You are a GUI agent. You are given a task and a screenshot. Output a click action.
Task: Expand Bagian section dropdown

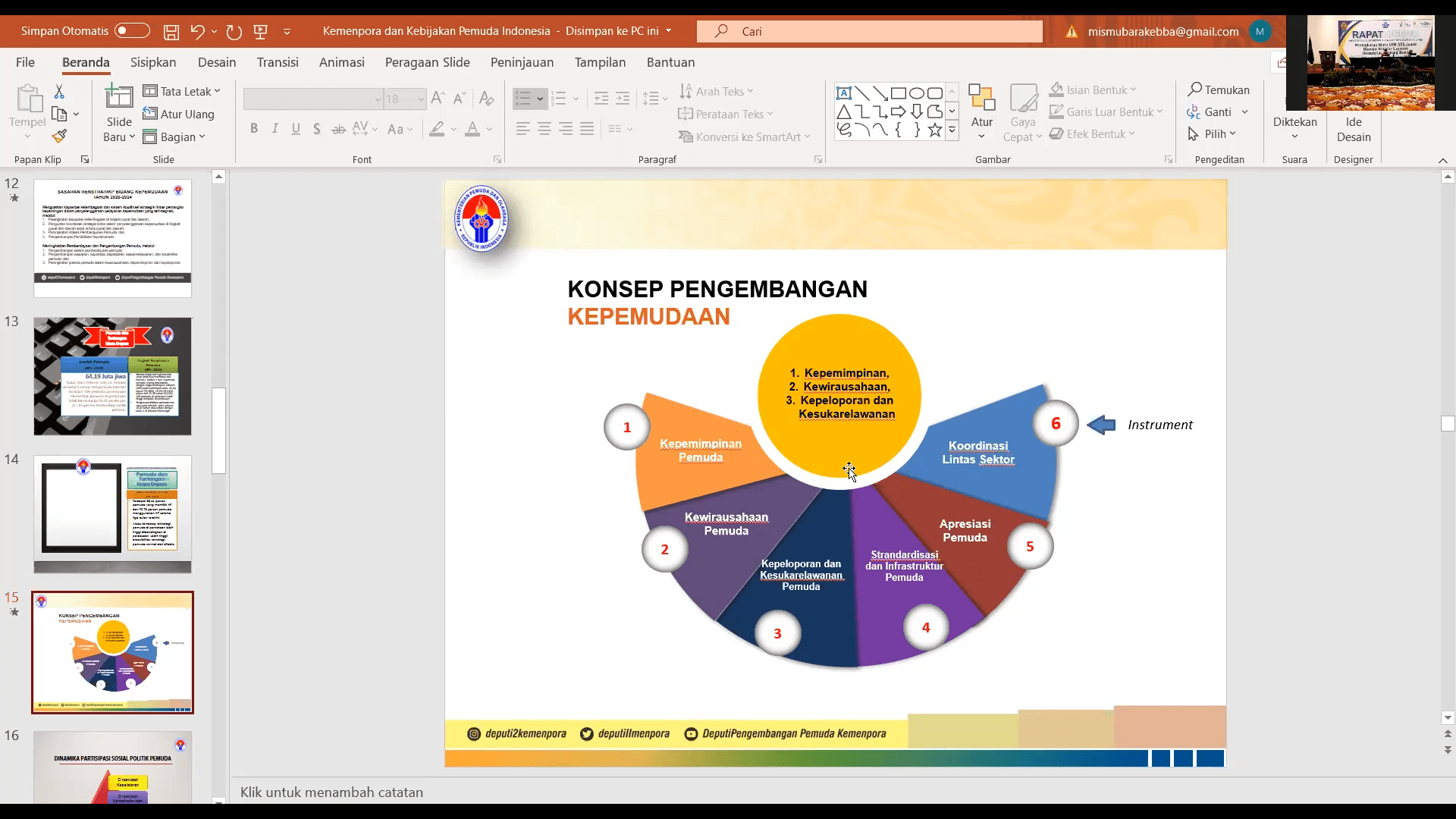point(174,136)
